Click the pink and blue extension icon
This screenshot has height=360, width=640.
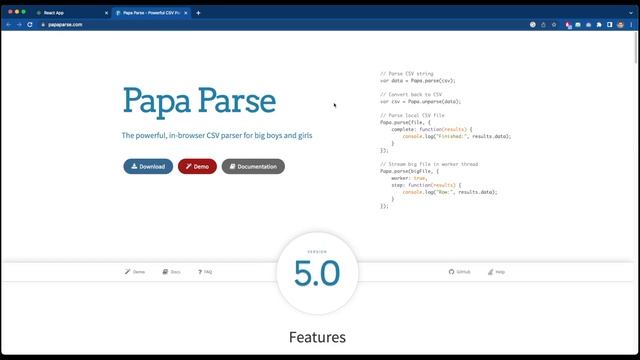tap(568, 24)
